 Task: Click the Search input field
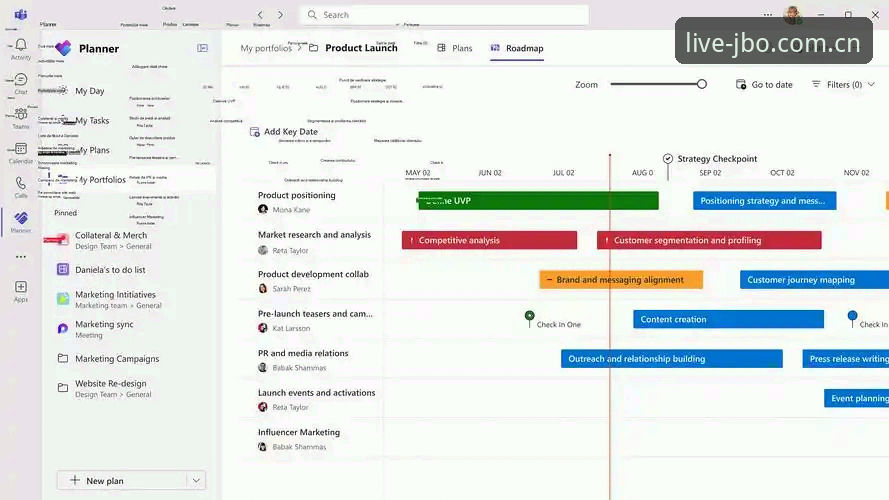tap(444, 15)
